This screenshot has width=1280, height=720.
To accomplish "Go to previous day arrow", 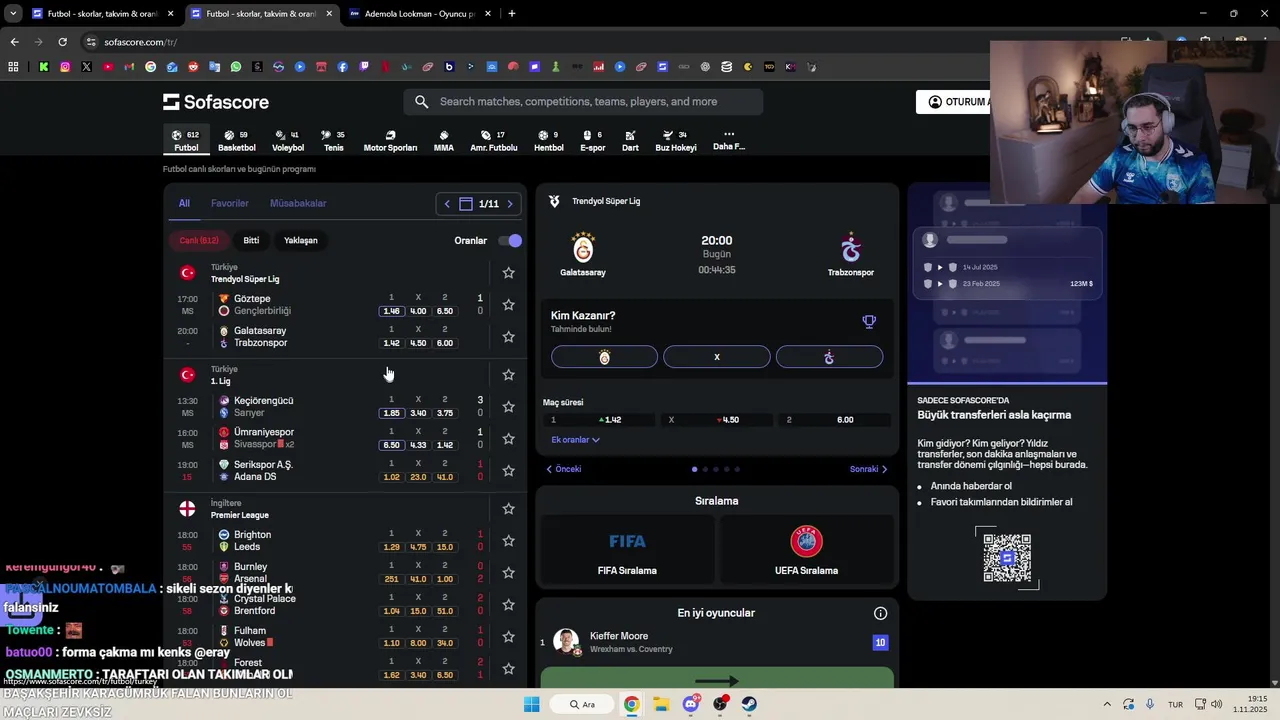I will tap(447, 204).
